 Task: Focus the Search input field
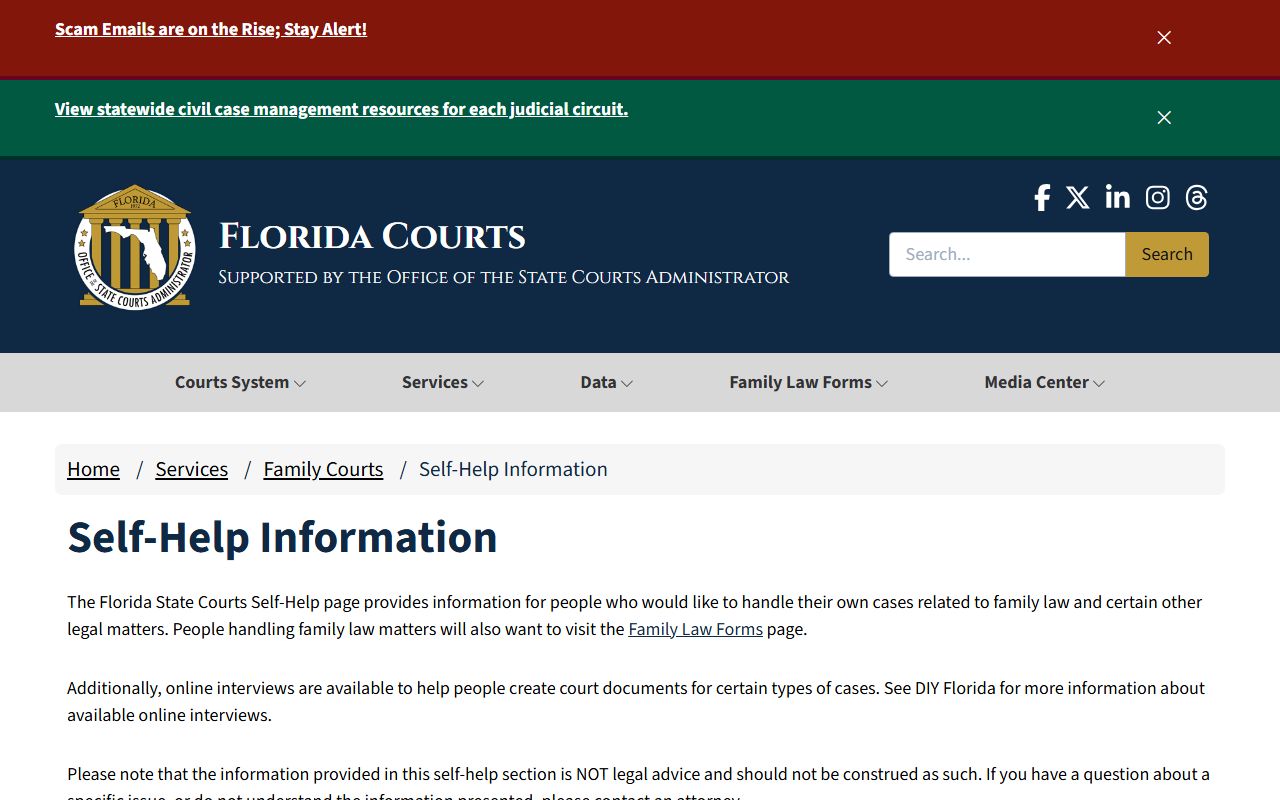click(x=1007, y=254)
